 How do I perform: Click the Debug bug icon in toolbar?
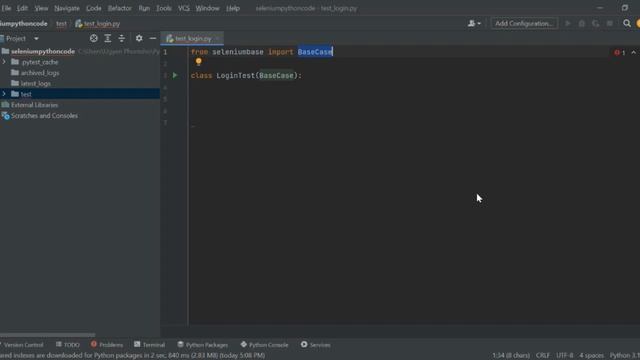click(x=582, y=24)
